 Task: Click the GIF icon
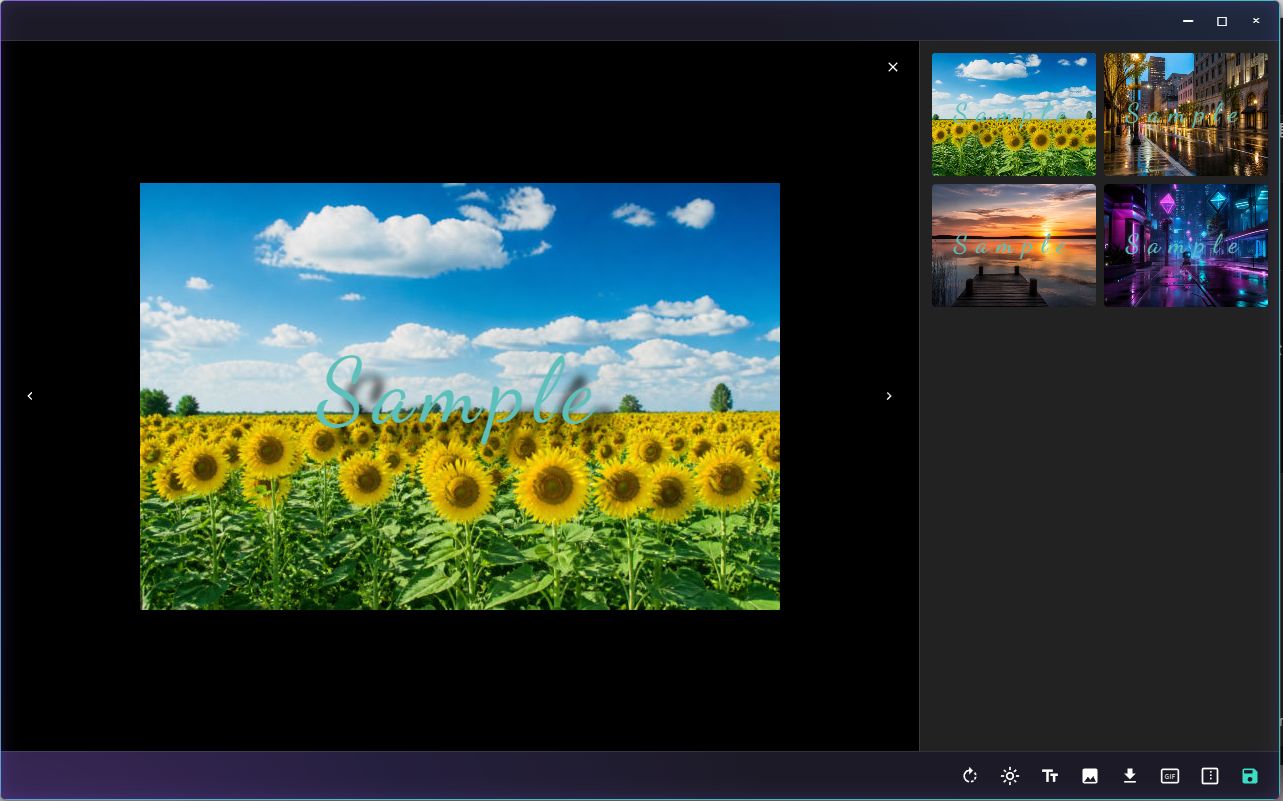click(x=1170, y=776)
